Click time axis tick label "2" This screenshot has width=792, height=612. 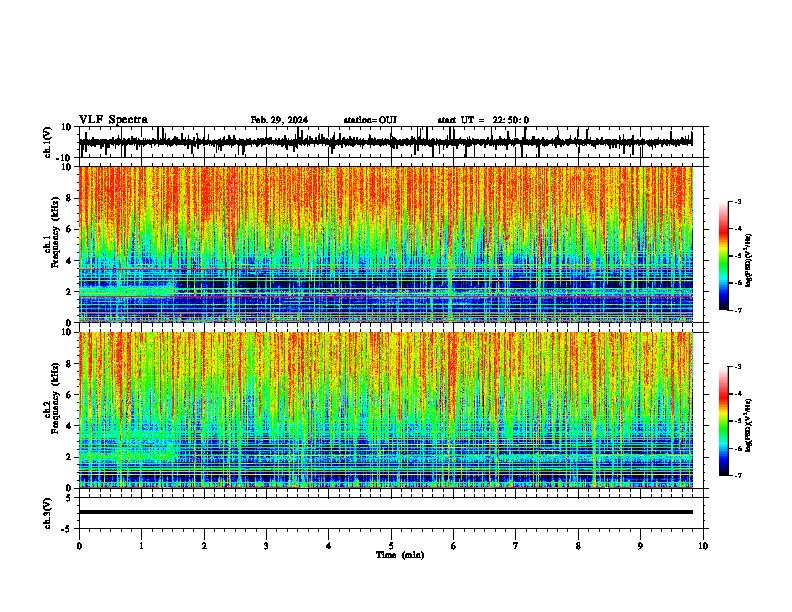coord(204,546)
